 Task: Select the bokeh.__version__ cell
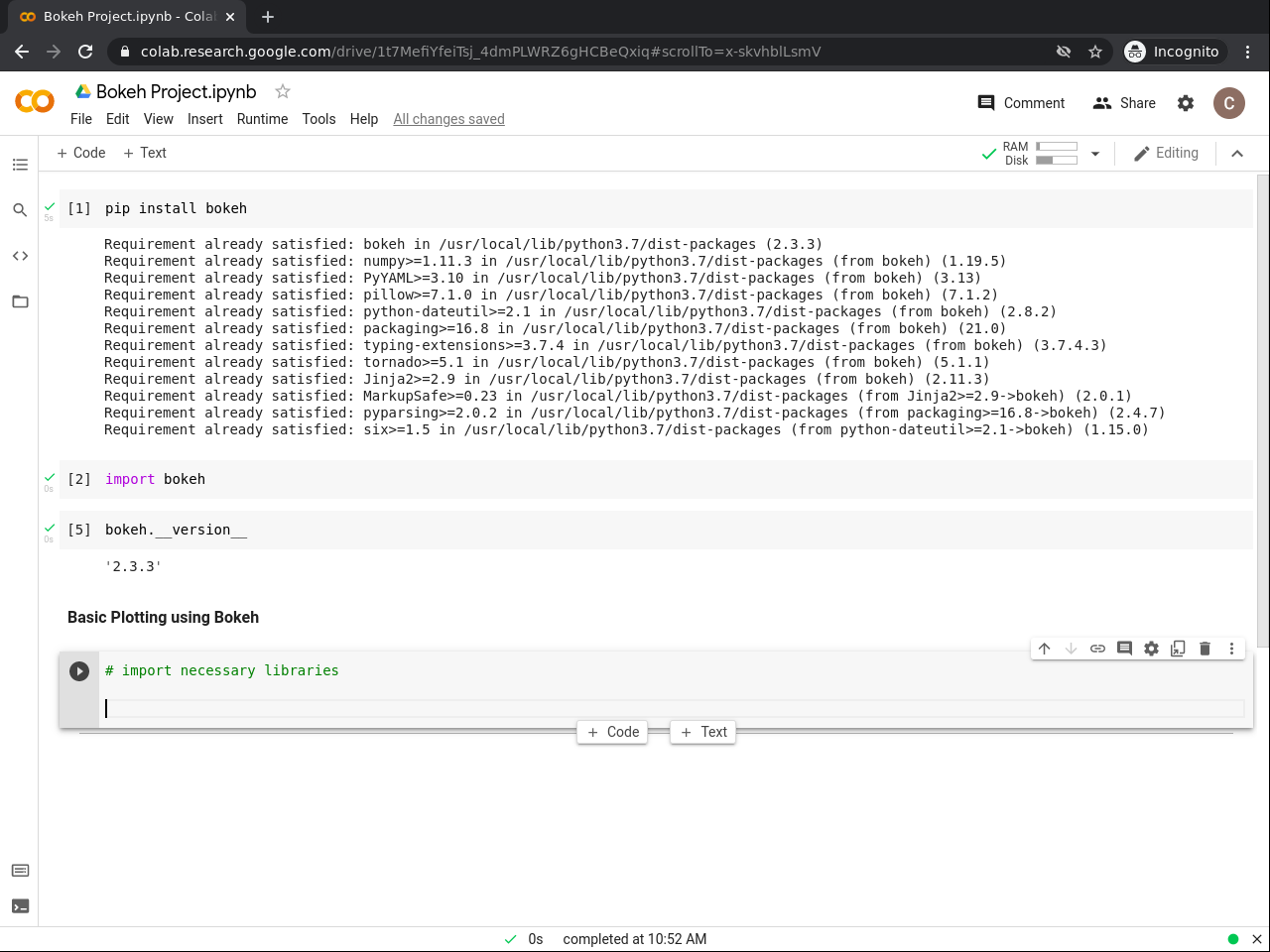[656, 530]
